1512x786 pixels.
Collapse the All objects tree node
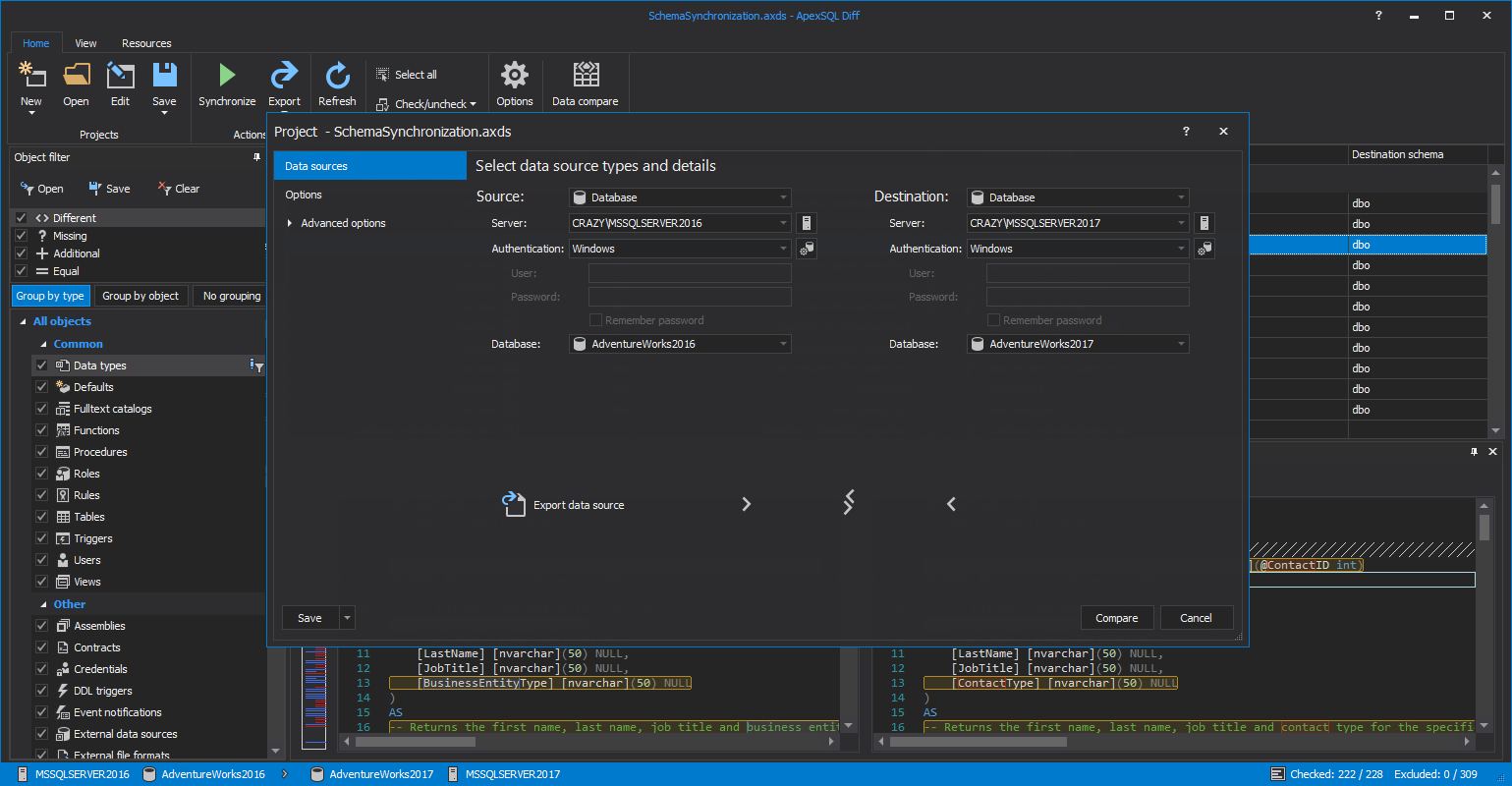pos(24,321)
